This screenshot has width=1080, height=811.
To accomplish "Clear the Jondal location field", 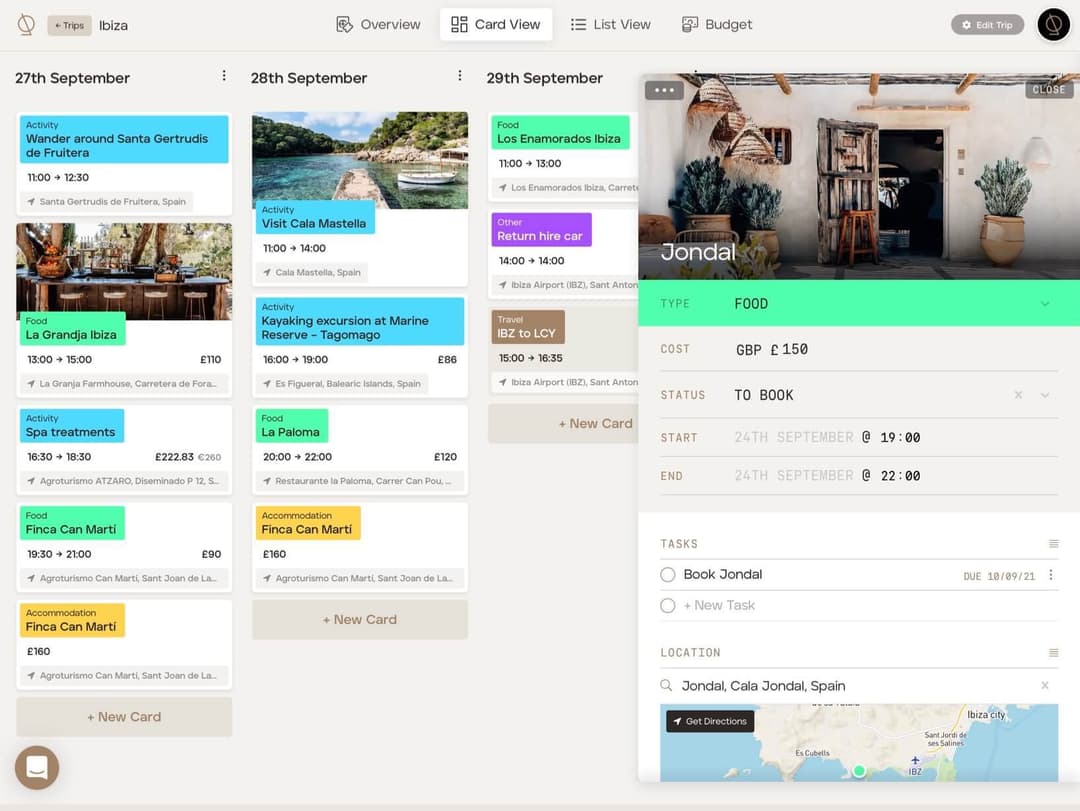I will tap(1045, 686).
